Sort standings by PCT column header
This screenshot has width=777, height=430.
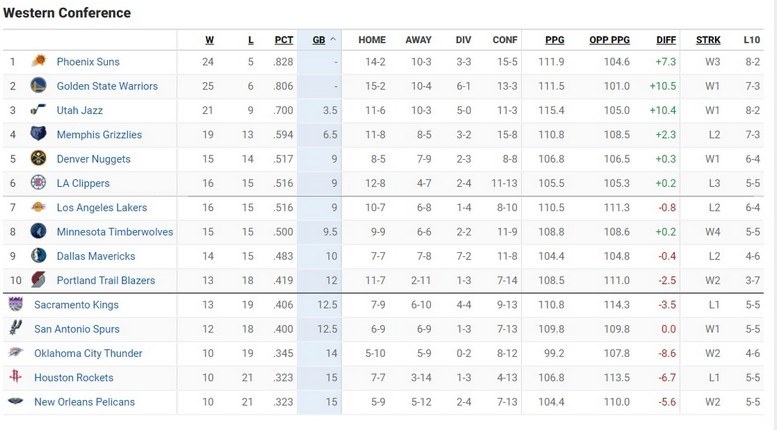pos(284,40)
